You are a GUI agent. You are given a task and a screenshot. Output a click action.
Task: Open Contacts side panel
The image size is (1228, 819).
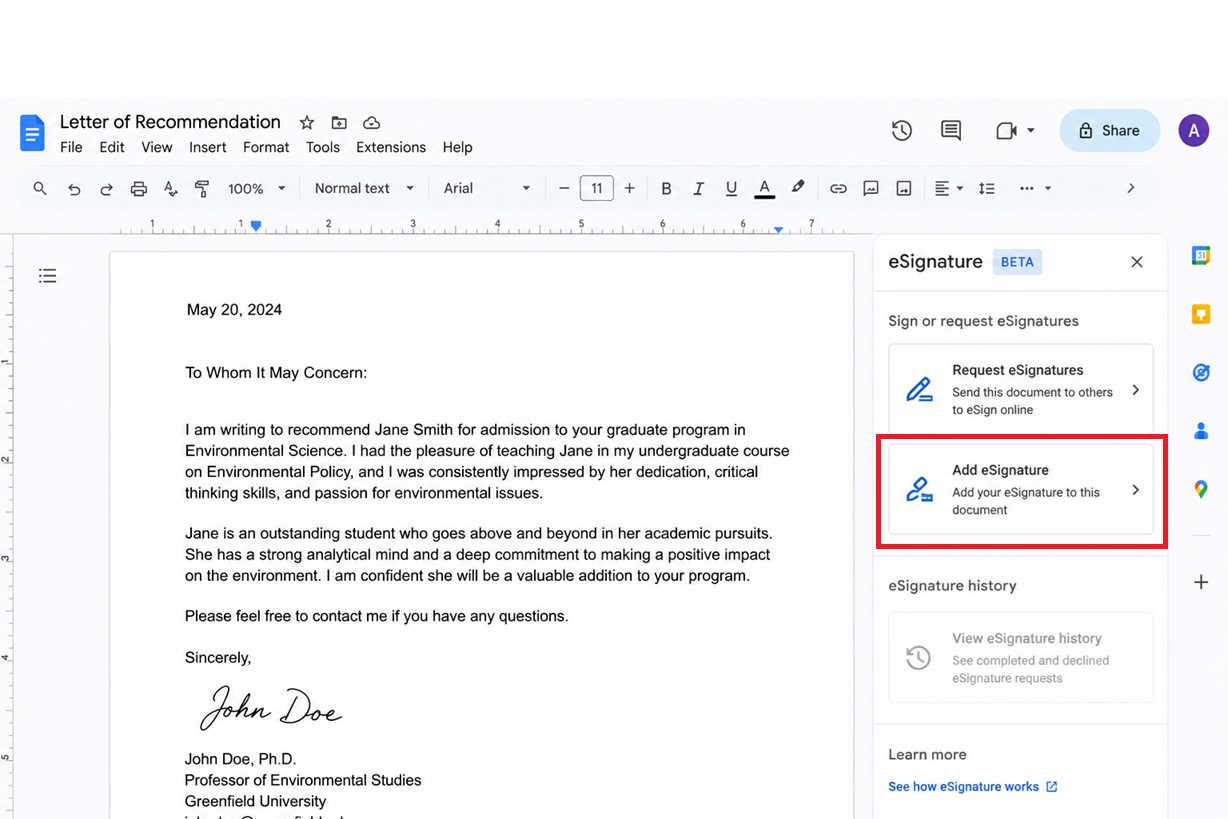1201,431
